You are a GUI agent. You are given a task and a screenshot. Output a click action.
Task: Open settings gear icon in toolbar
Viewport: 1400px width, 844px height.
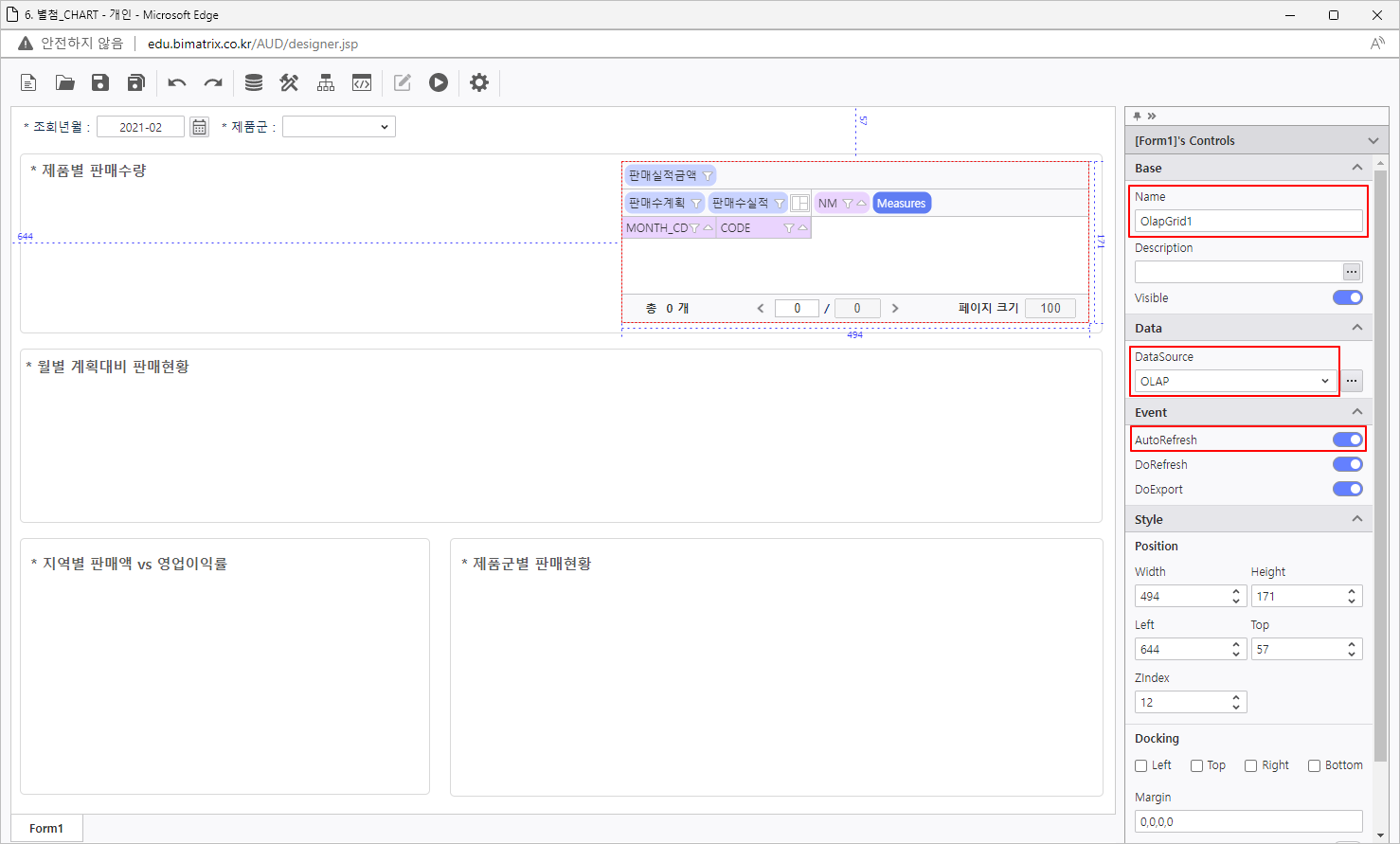[479, 83]
